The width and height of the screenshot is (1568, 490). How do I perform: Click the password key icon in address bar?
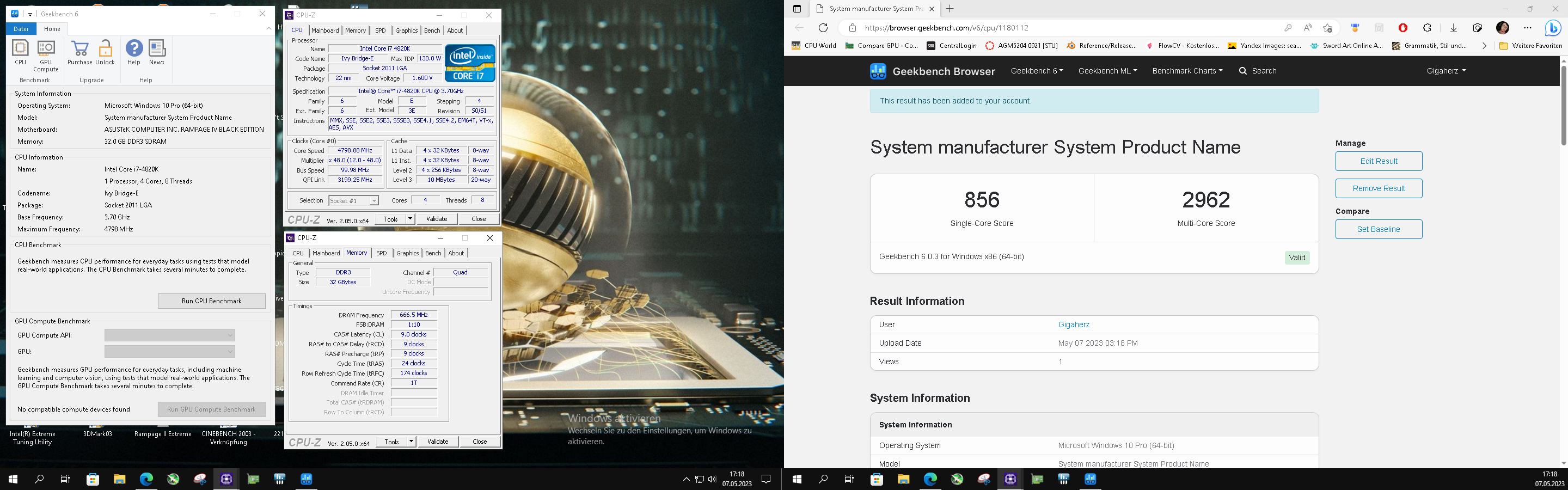click(x=1288, y=27)
